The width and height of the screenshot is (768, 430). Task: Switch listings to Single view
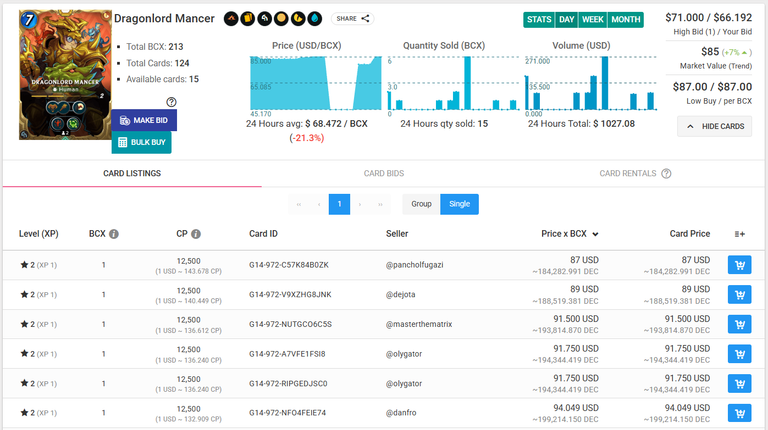(x=459, y=204)
